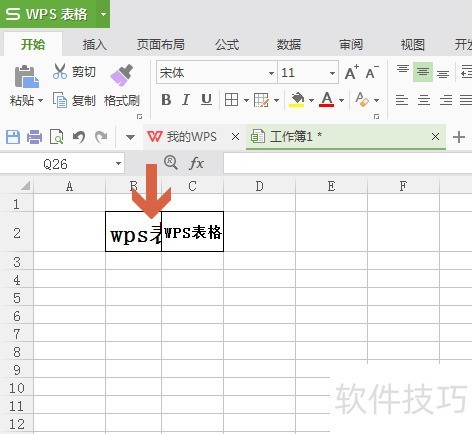
Task: Redo the last action
Action: point(101,137)
